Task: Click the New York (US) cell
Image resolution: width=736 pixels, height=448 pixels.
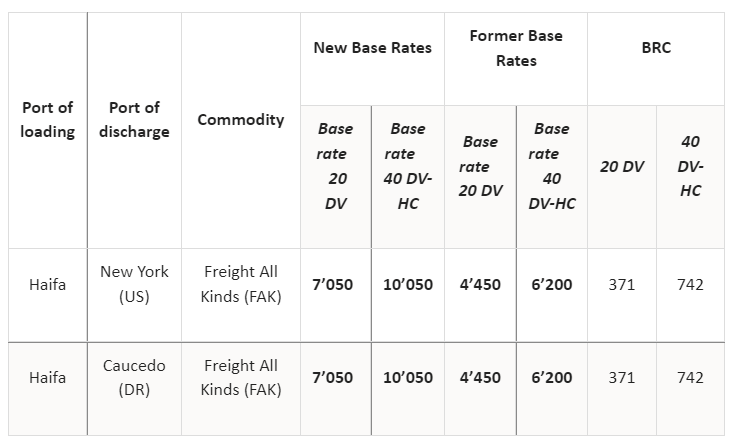Action: pos(134,284)
